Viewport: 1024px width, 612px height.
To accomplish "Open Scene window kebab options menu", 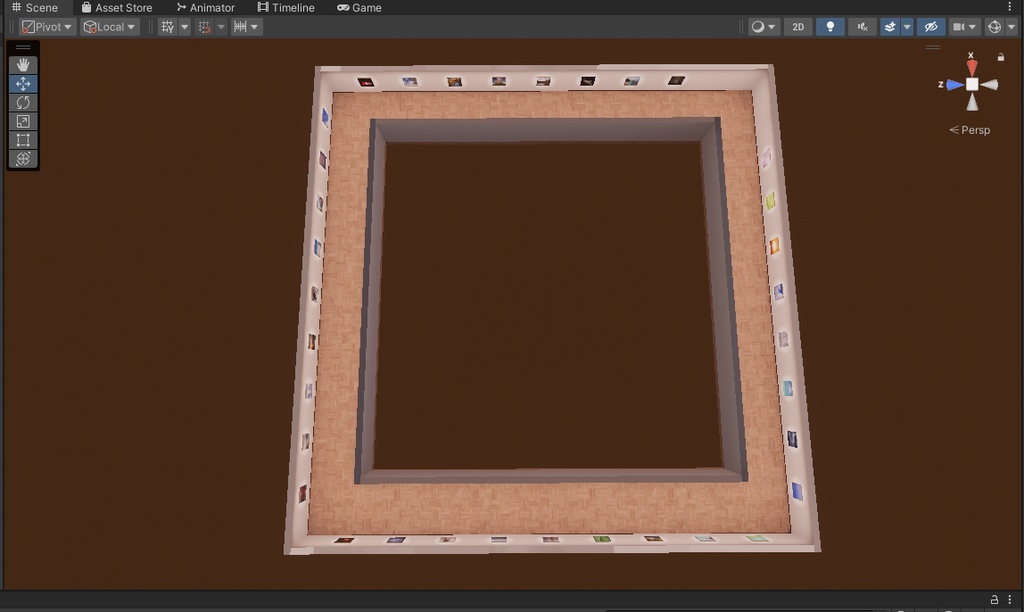I will click(1010, 7).
